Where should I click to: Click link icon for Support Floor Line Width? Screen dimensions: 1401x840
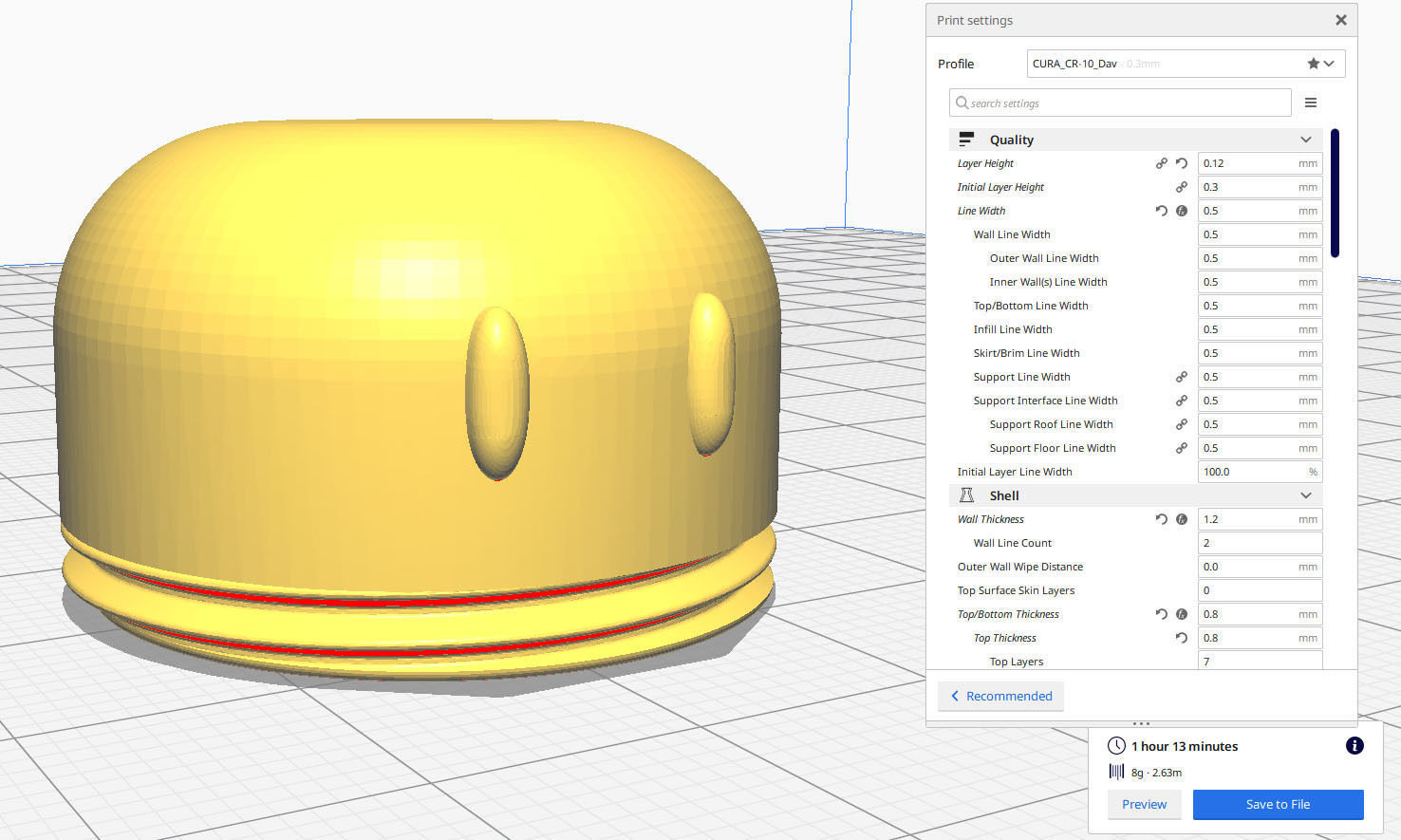1182,448
